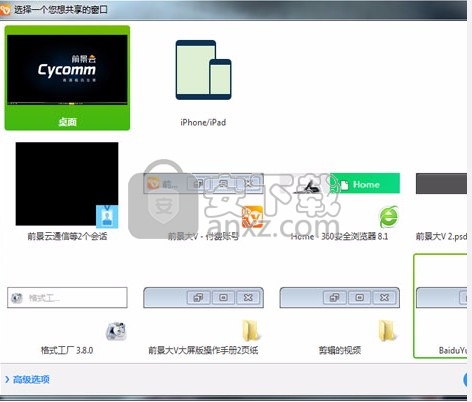This screenshot has width=472, height=402.
Task: Select the 桌面 desktop share thumbnail
Action: (67, 78)
